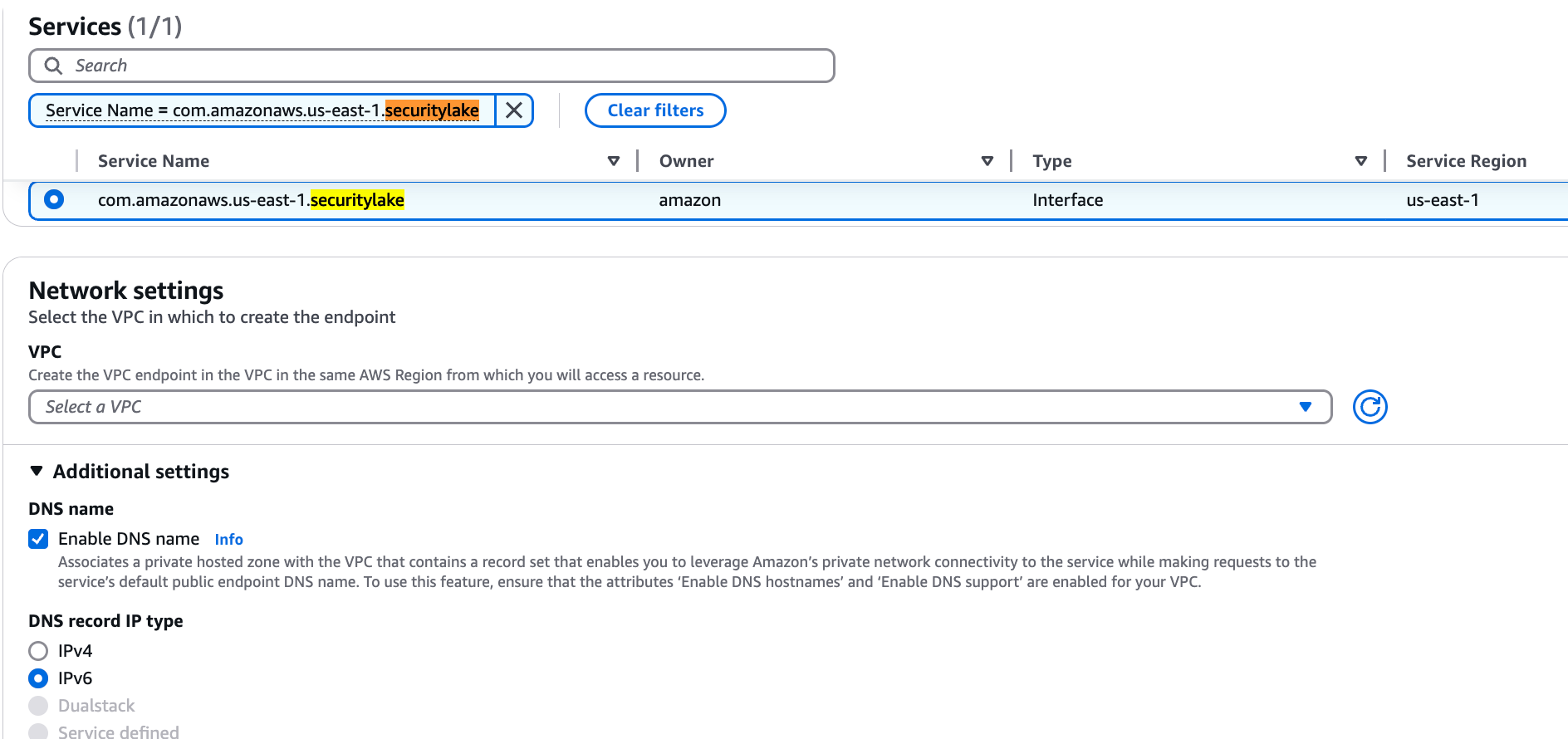Uncheck Enable DNS name checkbox

tap(38, 539)
